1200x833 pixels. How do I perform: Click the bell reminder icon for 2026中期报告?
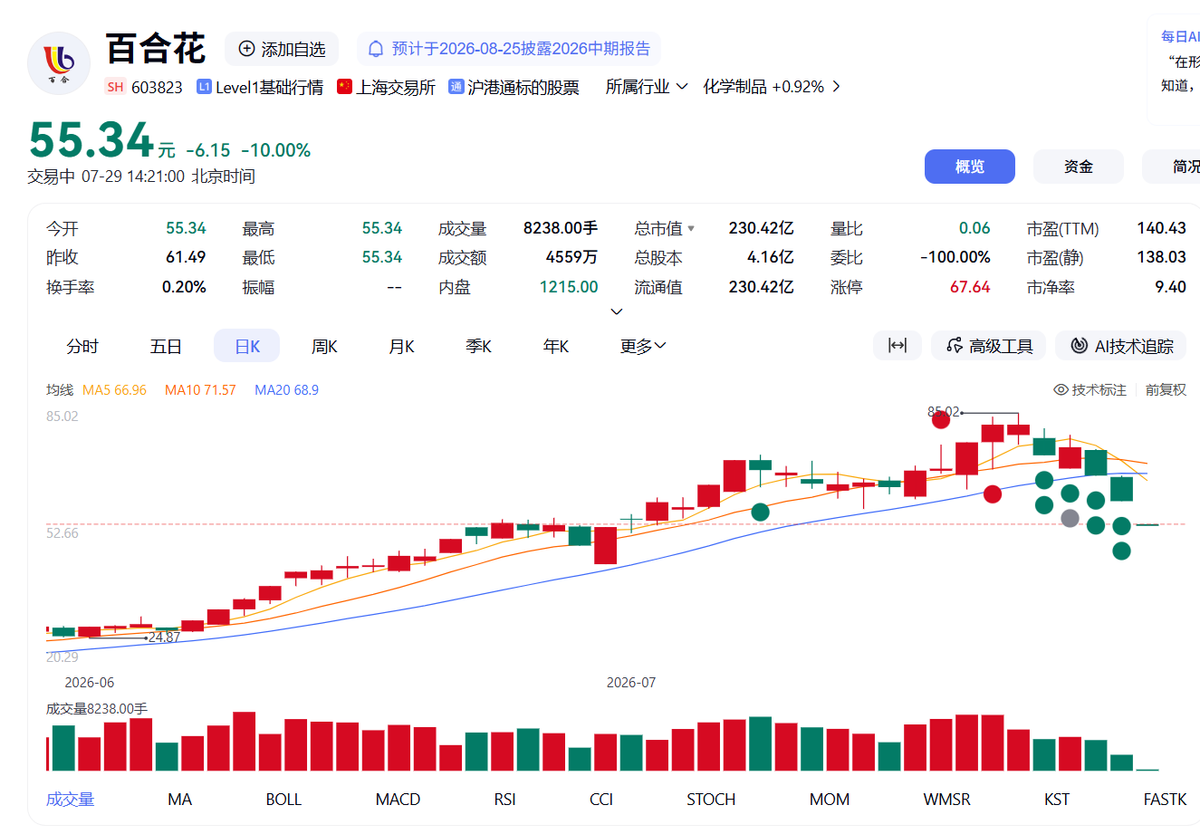point(376,49)
